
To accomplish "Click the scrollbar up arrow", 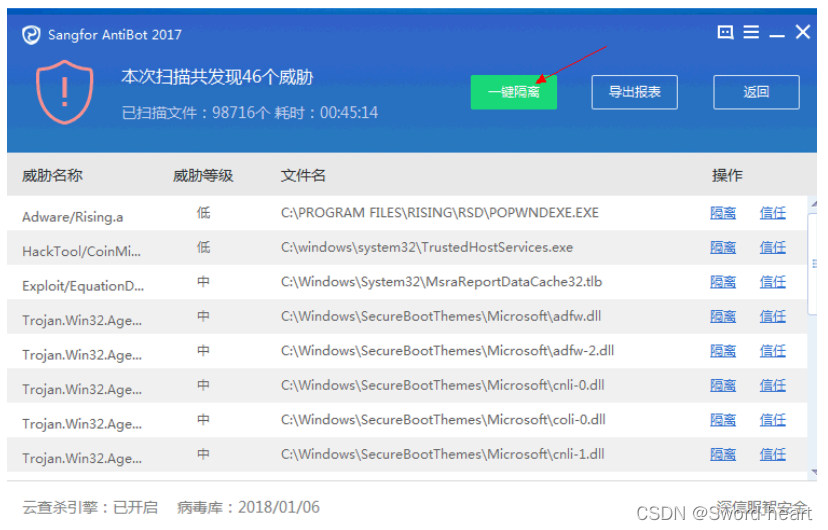I will tap(814, 204).
